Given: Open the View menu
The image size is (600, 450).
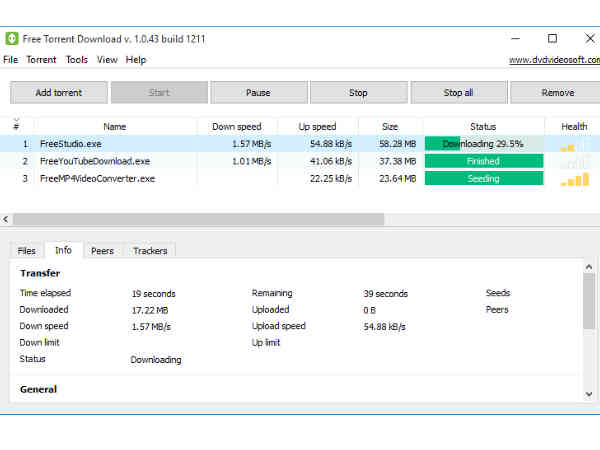Looking at the screenshot, I should click(x=107, y=60).
